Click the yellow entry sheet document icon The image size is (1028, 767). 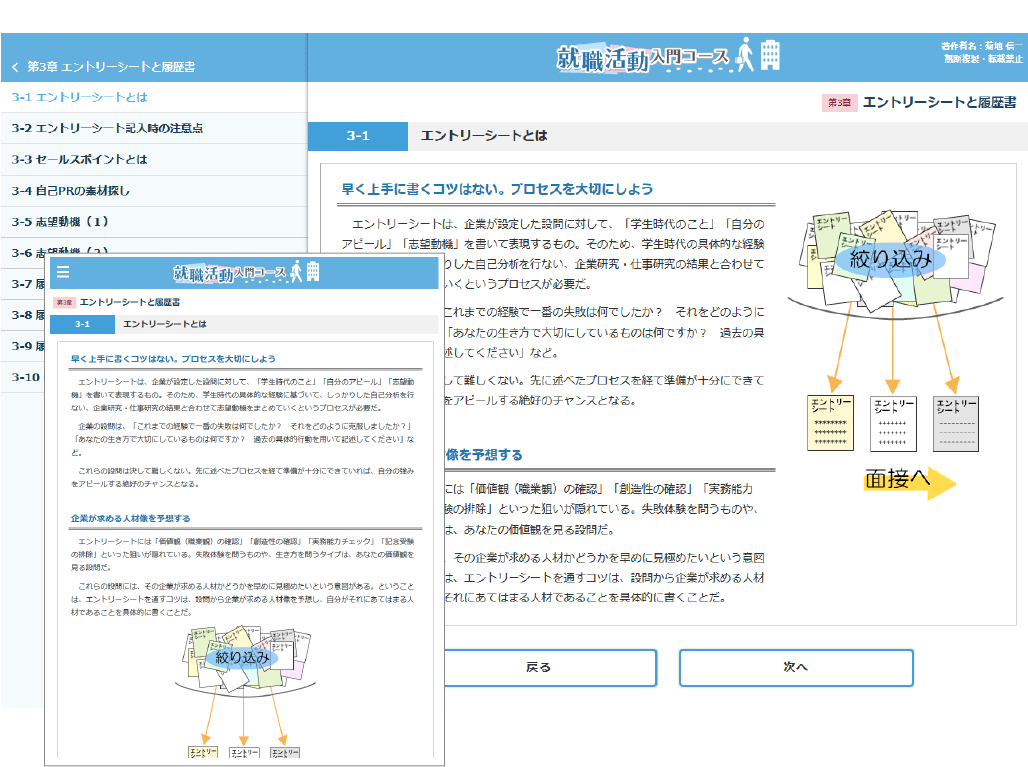click(x=831, y=422)
